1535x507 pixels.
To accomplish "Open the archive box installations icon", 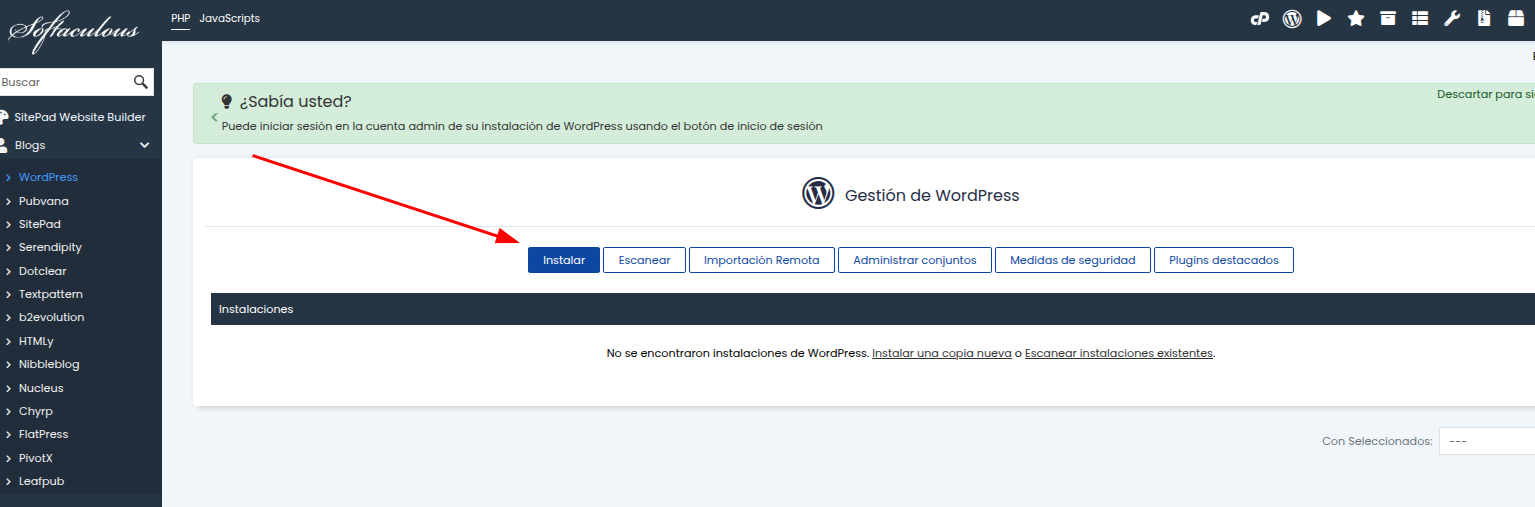I will click(x=1388, y=18).
